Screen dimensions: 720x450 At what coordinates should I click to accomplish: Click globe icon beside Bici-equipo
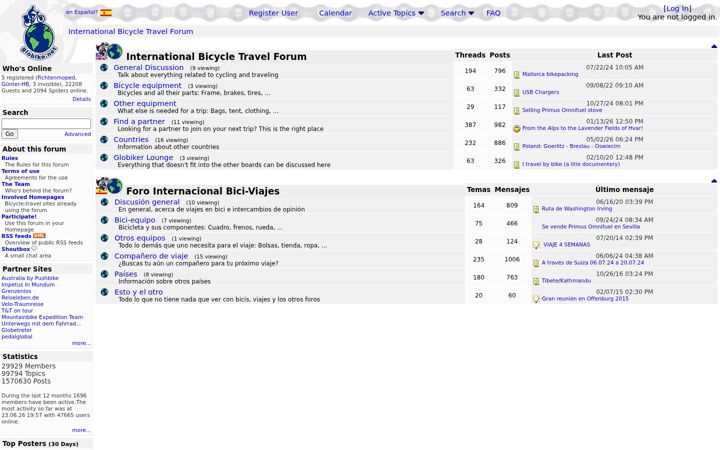tap(104, 220)
